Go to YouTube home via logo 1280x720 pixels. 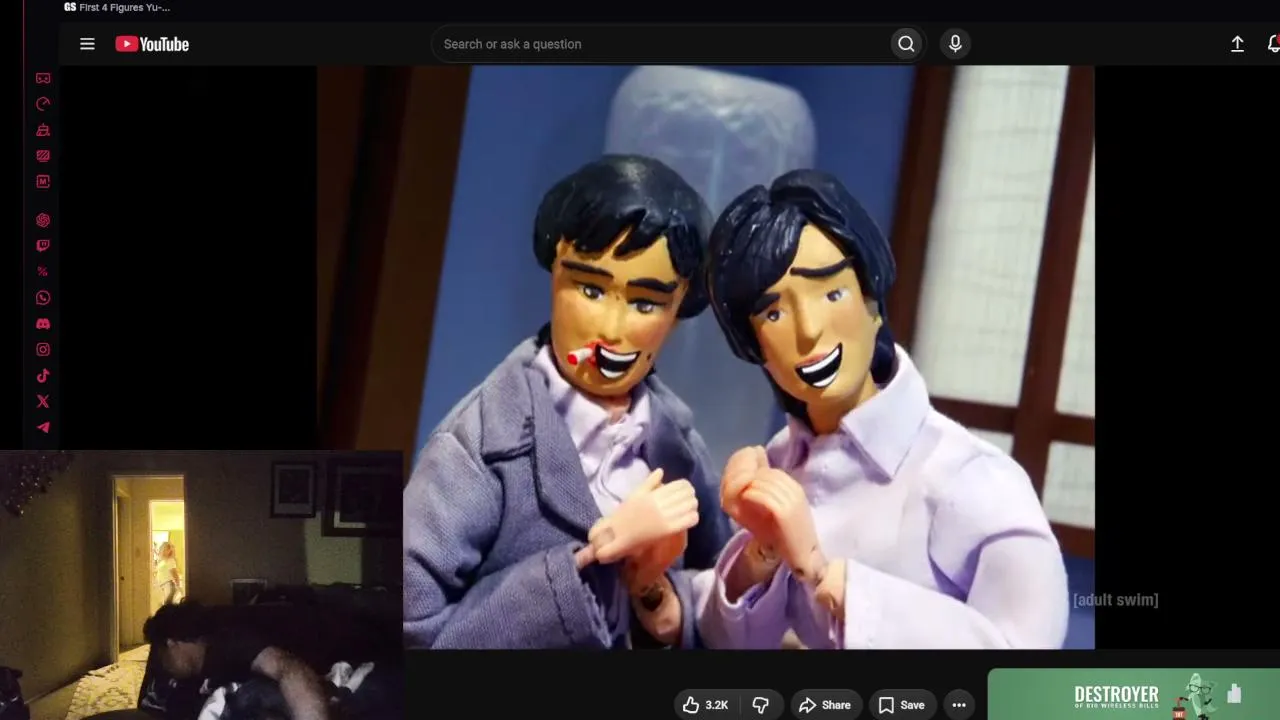(x=152, y=44)
